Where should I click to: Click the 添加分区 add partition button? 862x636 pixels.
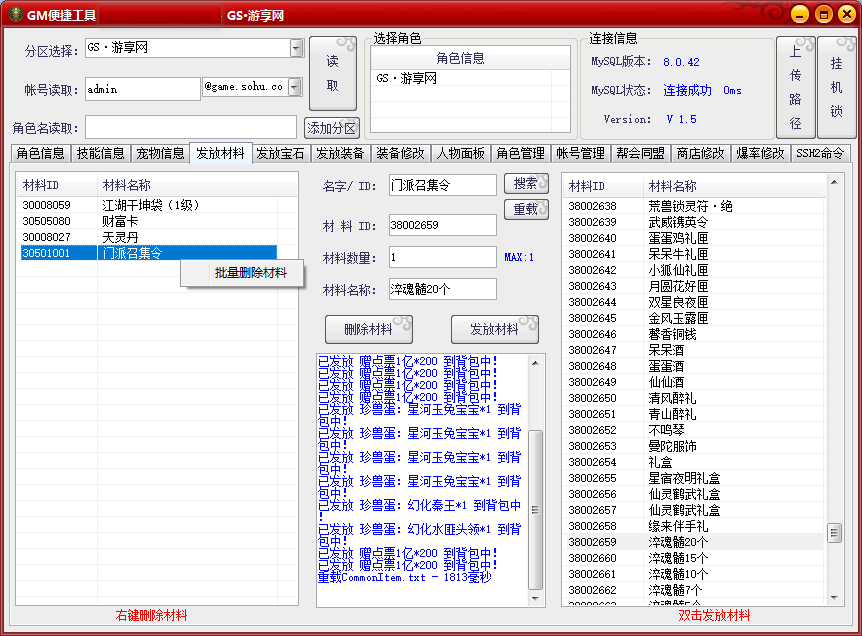point(332,128)
